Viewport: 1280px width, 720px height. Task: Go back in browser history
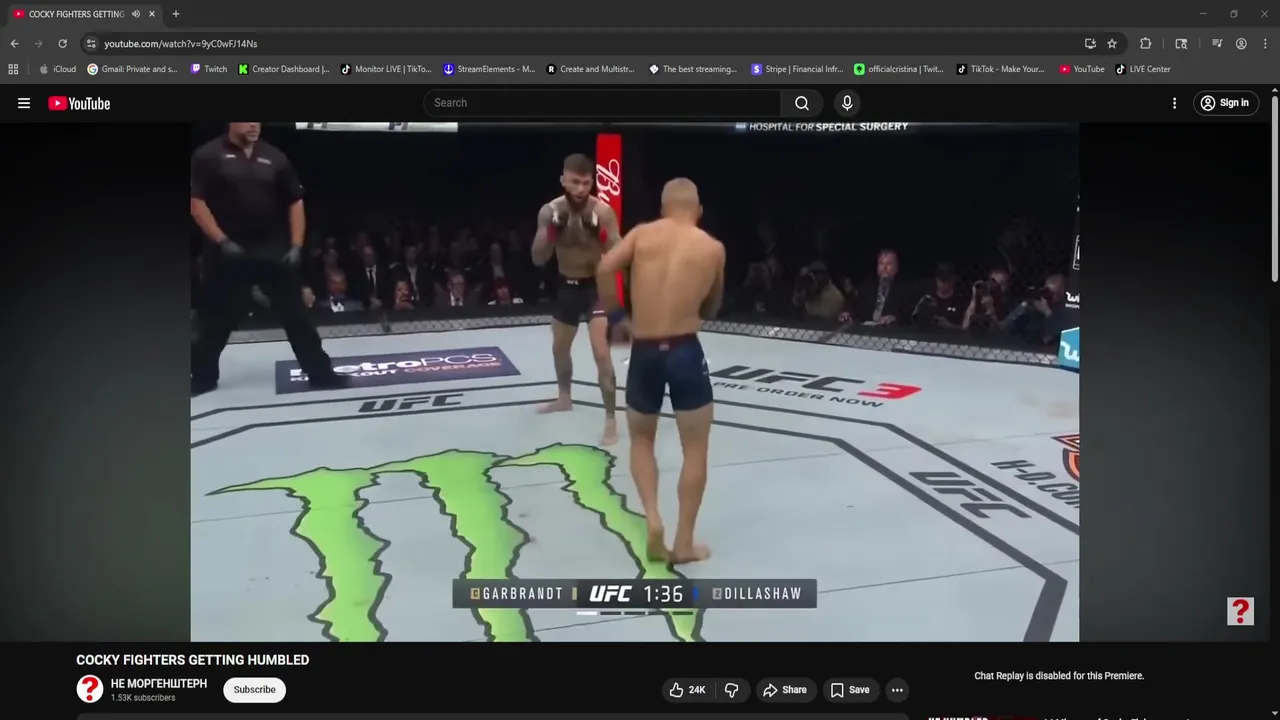pyautogui.click(x=14, y=44)
